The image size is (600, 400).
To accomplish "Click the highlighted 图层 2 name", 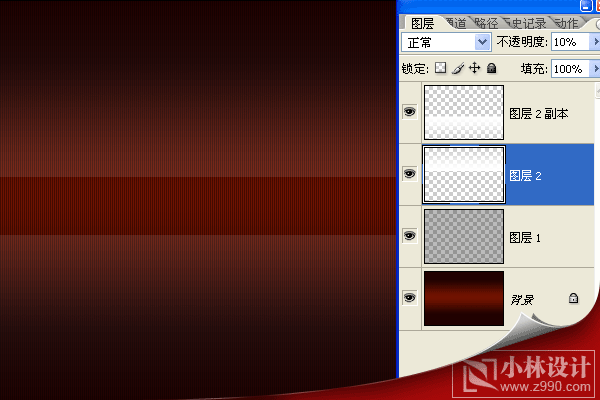I will [525, 176].
